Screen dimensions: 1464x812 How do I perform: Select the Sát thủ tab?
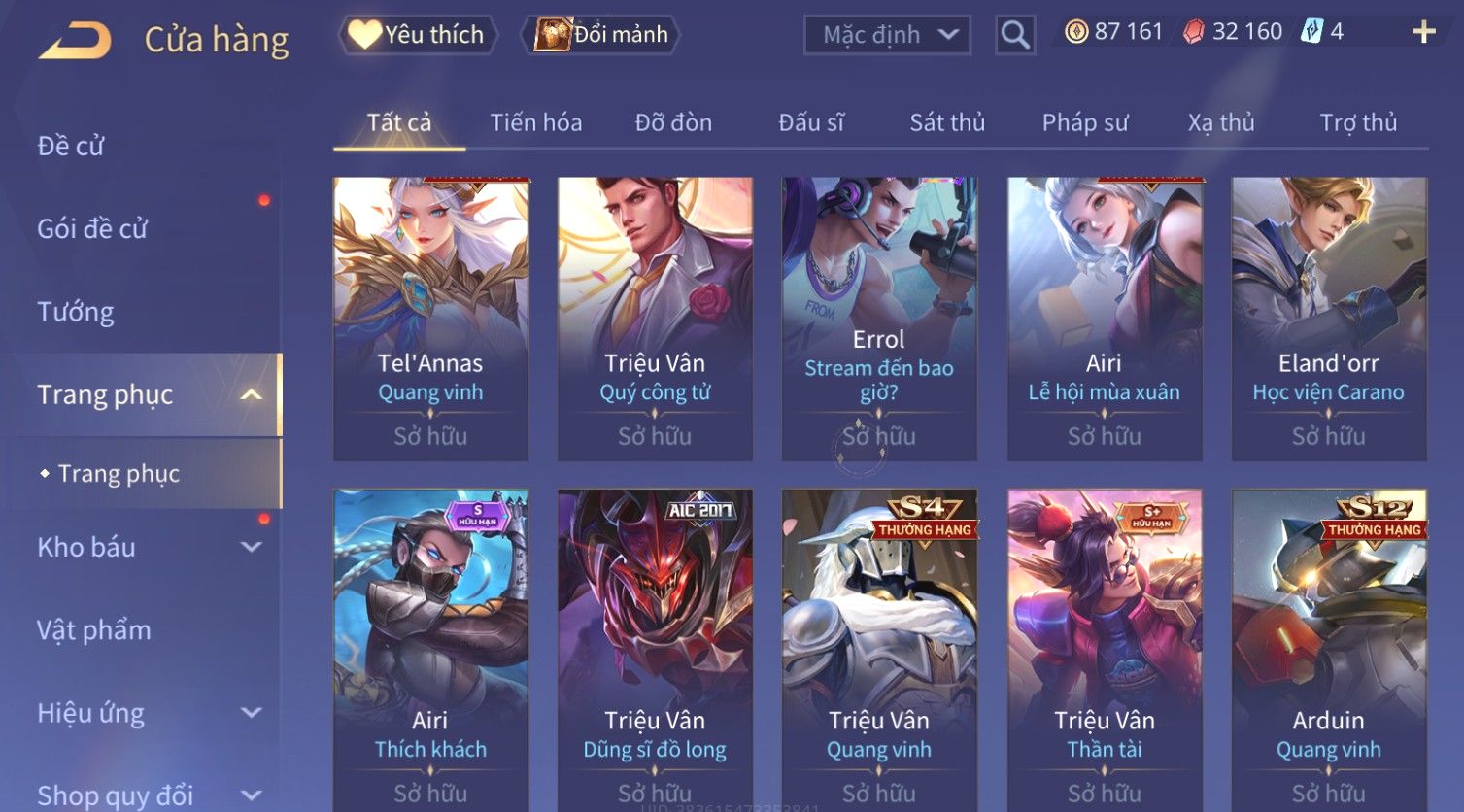(947, 122)
